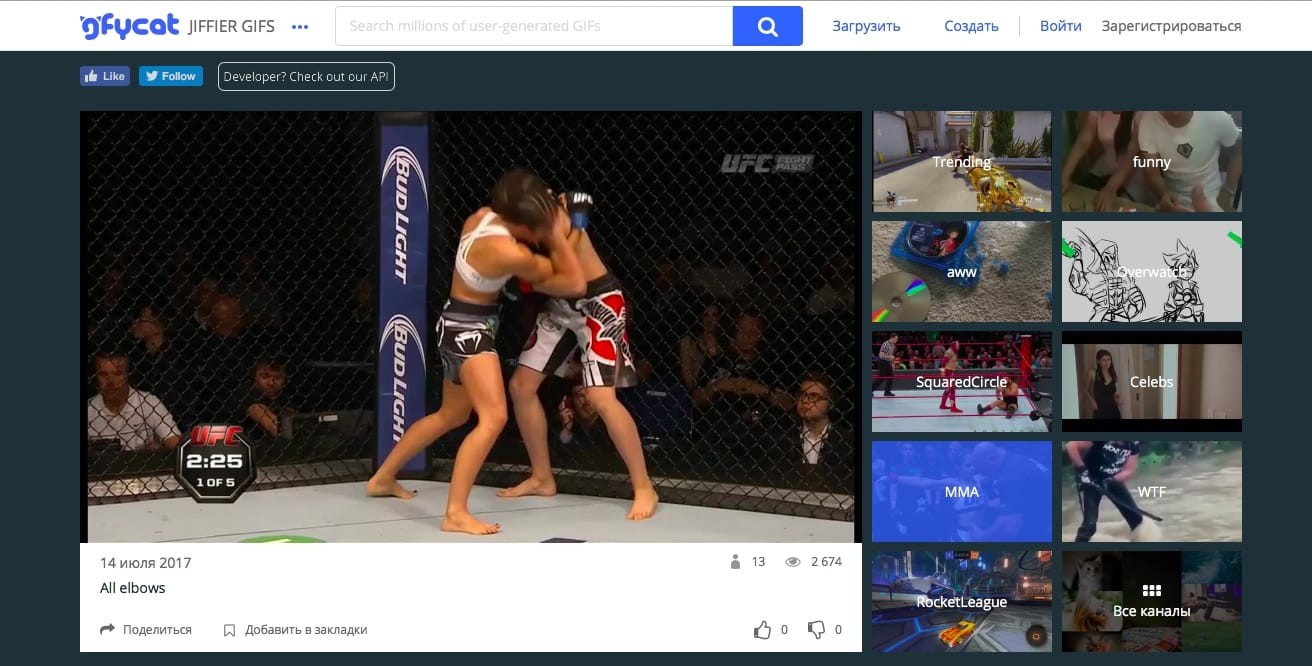1312x666 pixels.
Task: Click the All elbows title text
Action: pyautogui.click(x=133, y=588)
